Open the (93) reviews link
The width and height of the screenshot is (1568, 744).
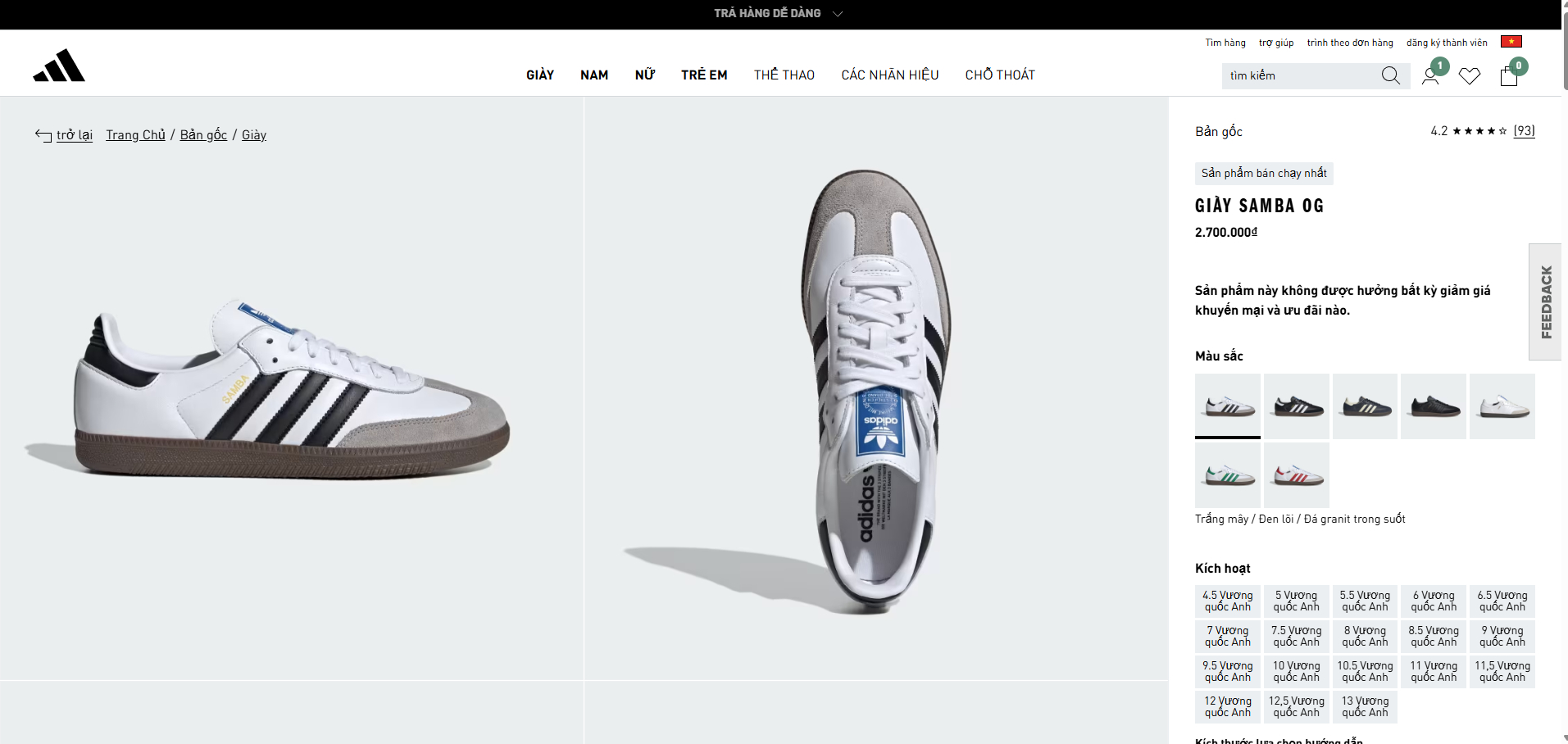tap(1524, 131)
